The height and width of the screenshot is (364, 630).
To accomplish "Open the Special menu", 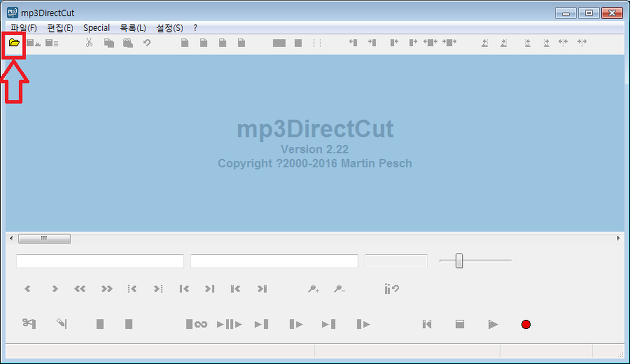I will [x=96, y=28].
